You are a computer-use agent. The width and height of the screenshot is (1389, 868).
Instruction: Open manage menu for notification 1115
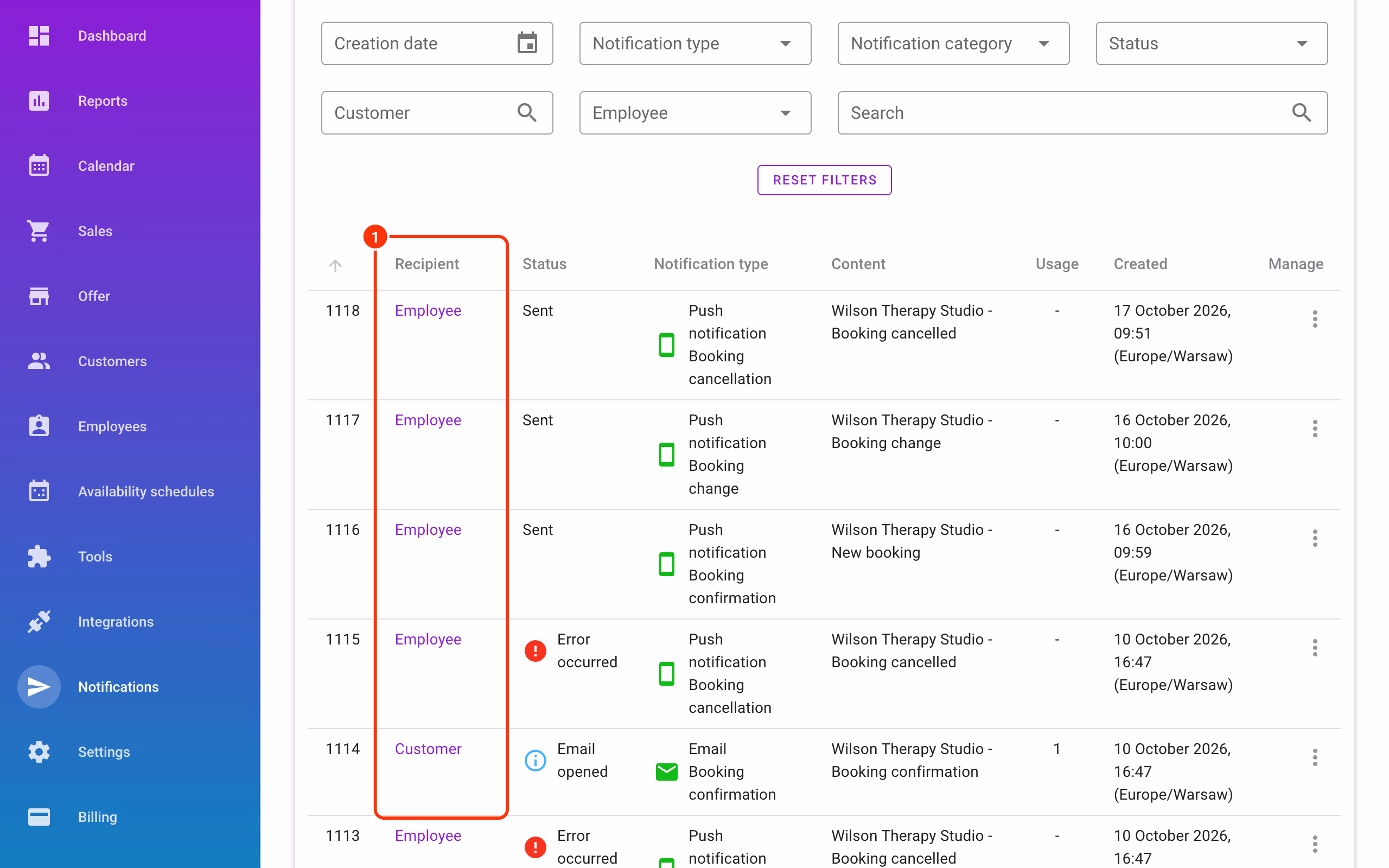[1314, 648]
